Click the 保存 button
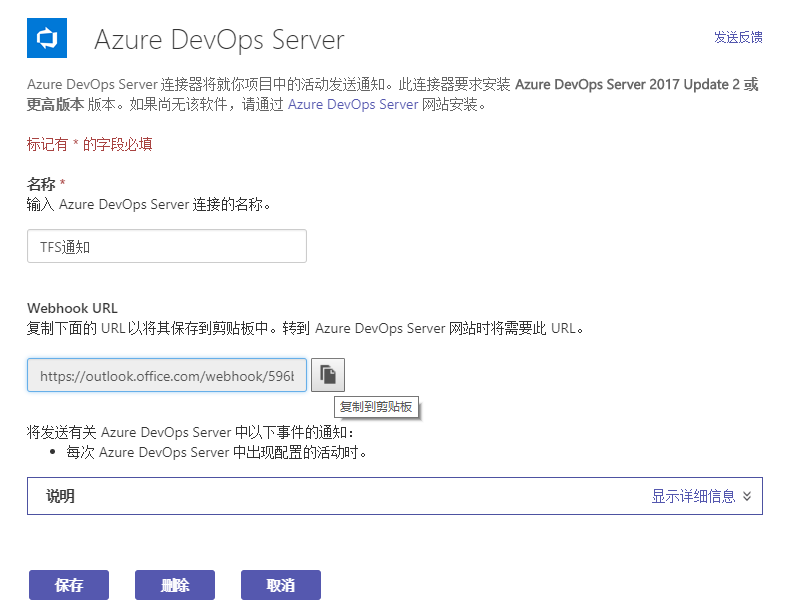The image size is (788, 615). pos(69,585)
